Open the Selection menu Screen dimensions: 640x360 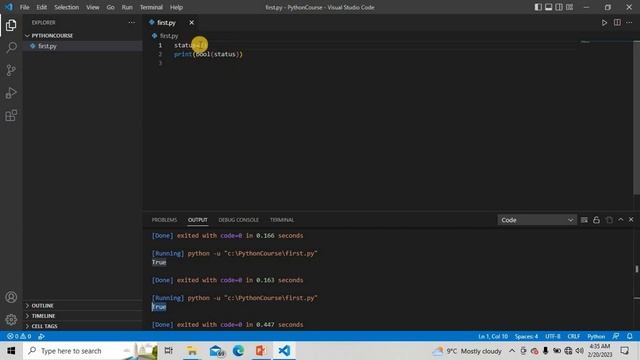tap(67, 7)
